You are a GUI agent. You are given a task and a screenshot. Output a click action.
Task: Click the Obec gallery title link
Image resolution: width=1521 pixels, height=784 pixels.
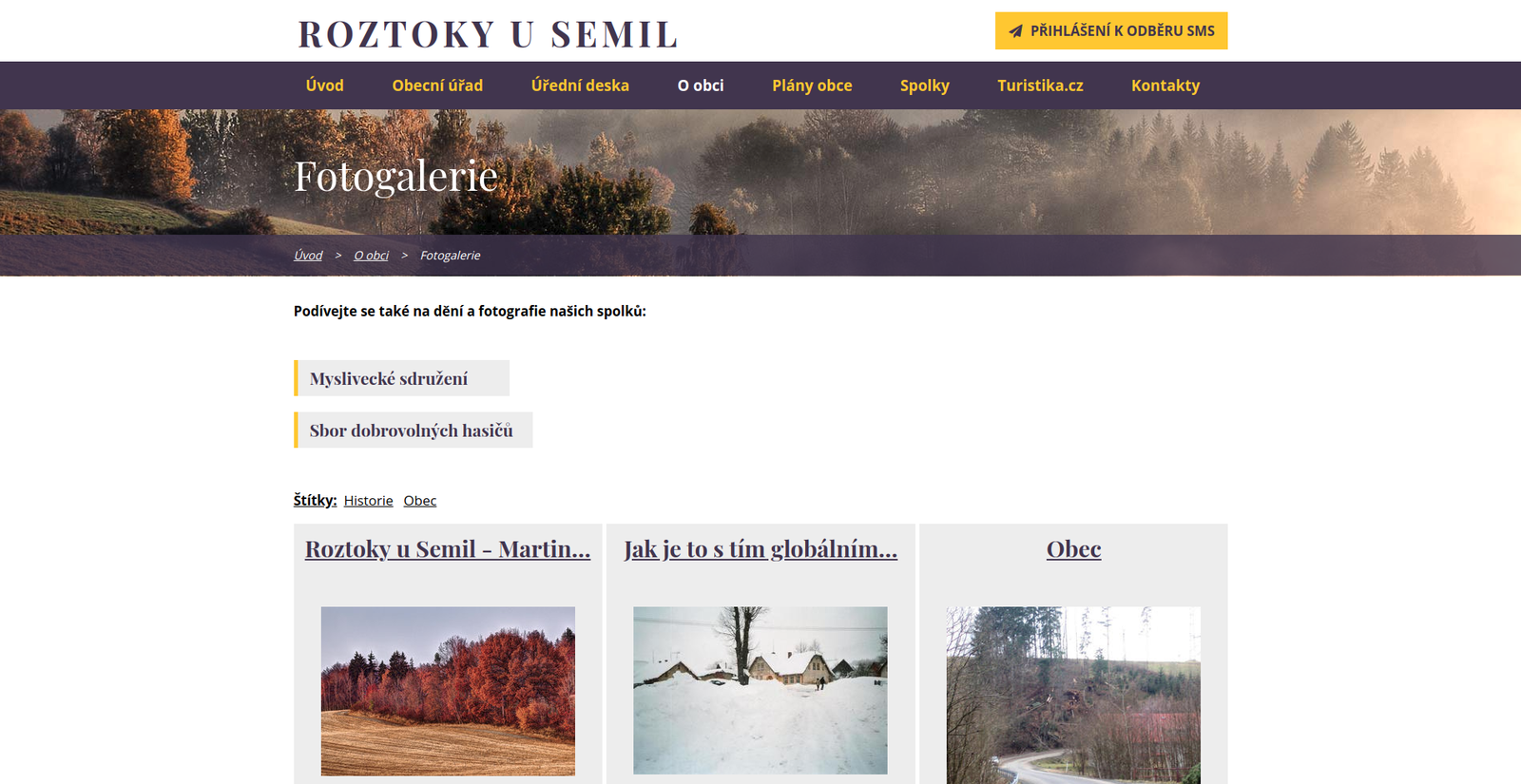pyautogui.click(x=1074, y=549)
